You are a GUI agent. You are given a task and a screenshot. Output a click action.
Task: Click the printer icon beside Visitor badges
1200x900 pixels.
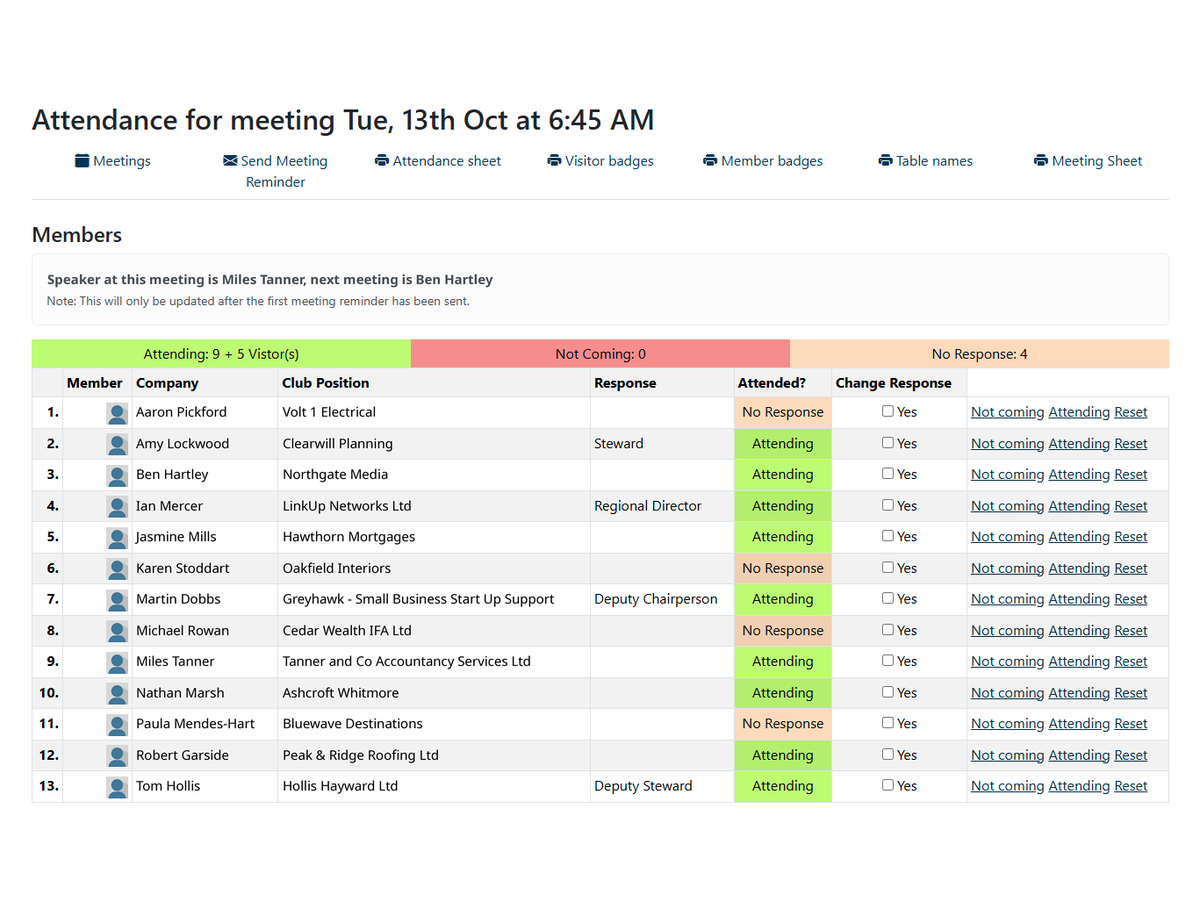coord(554,161)
